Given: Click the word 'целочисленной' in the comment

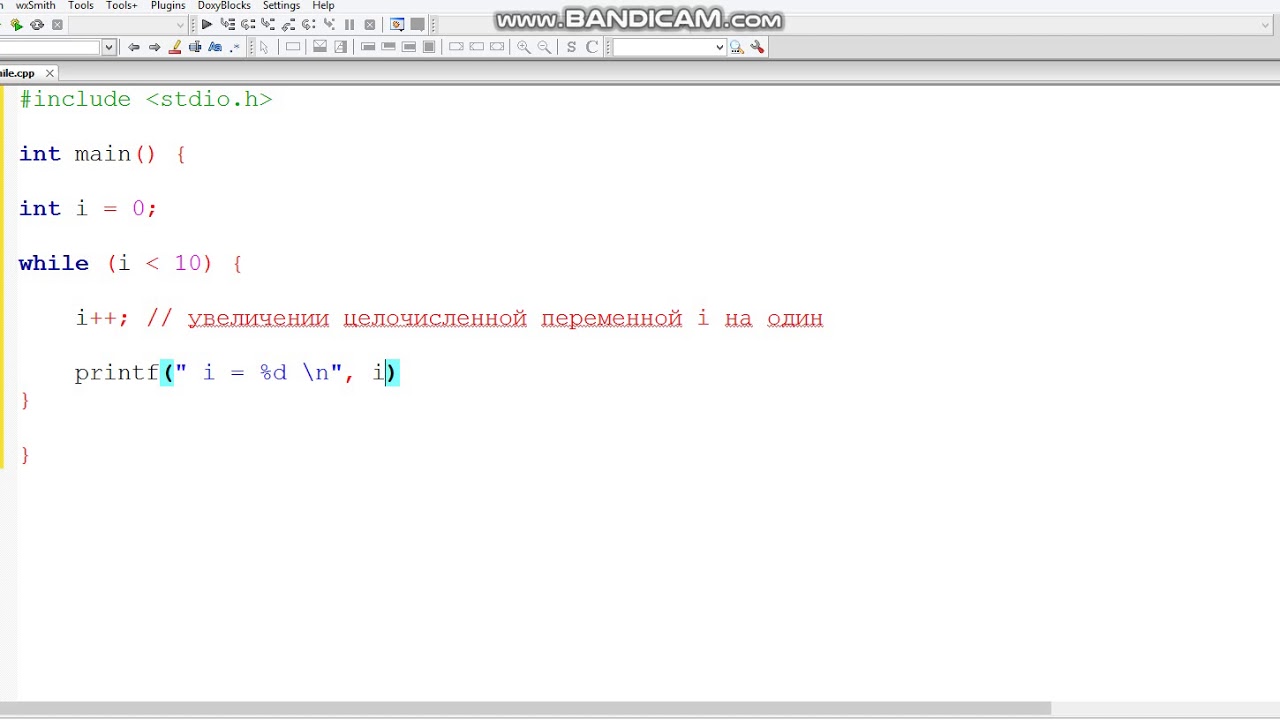Looking at the screenshot, I should click(x=435, y=318).
